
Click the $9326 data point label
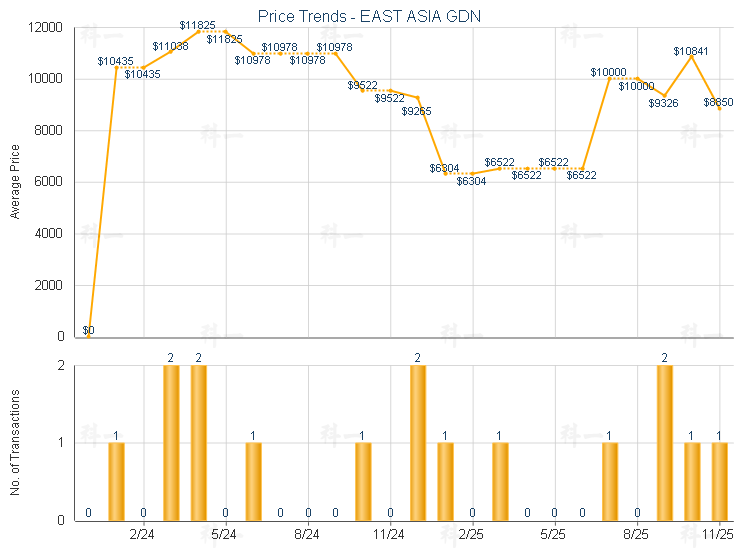pos(664,103)
